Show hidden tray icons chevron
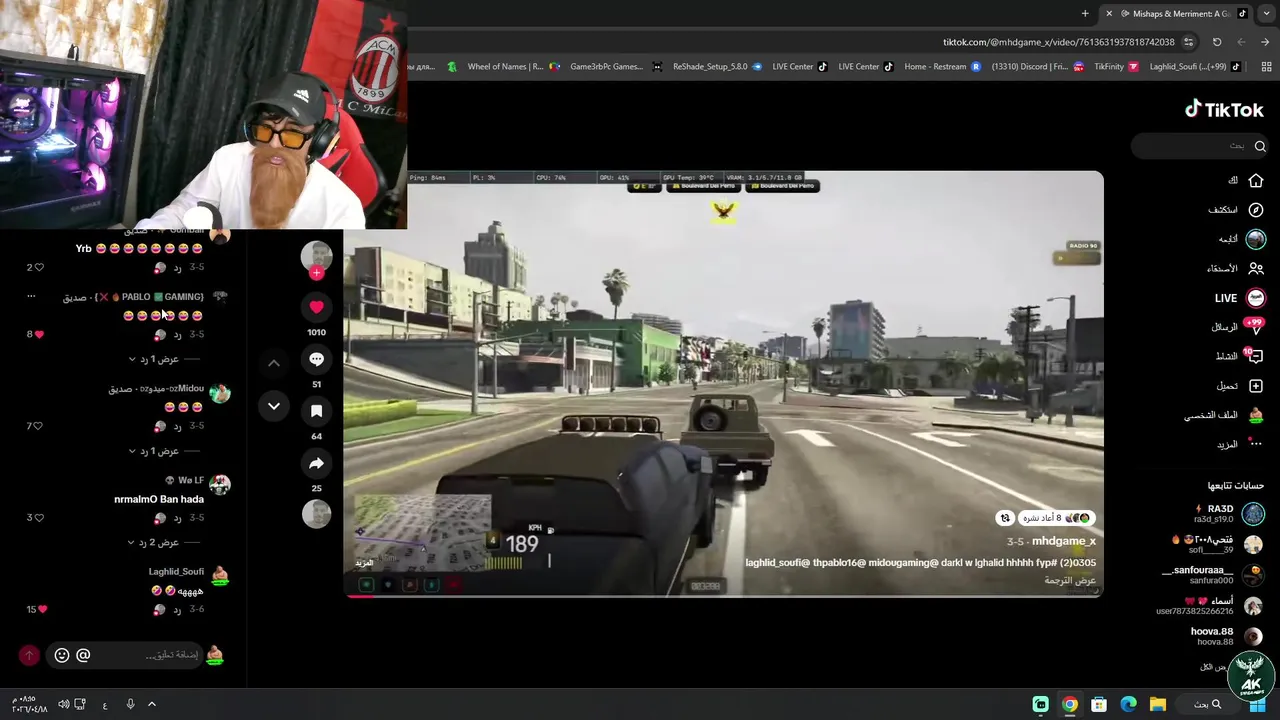1280x720 pixels. 152,704
